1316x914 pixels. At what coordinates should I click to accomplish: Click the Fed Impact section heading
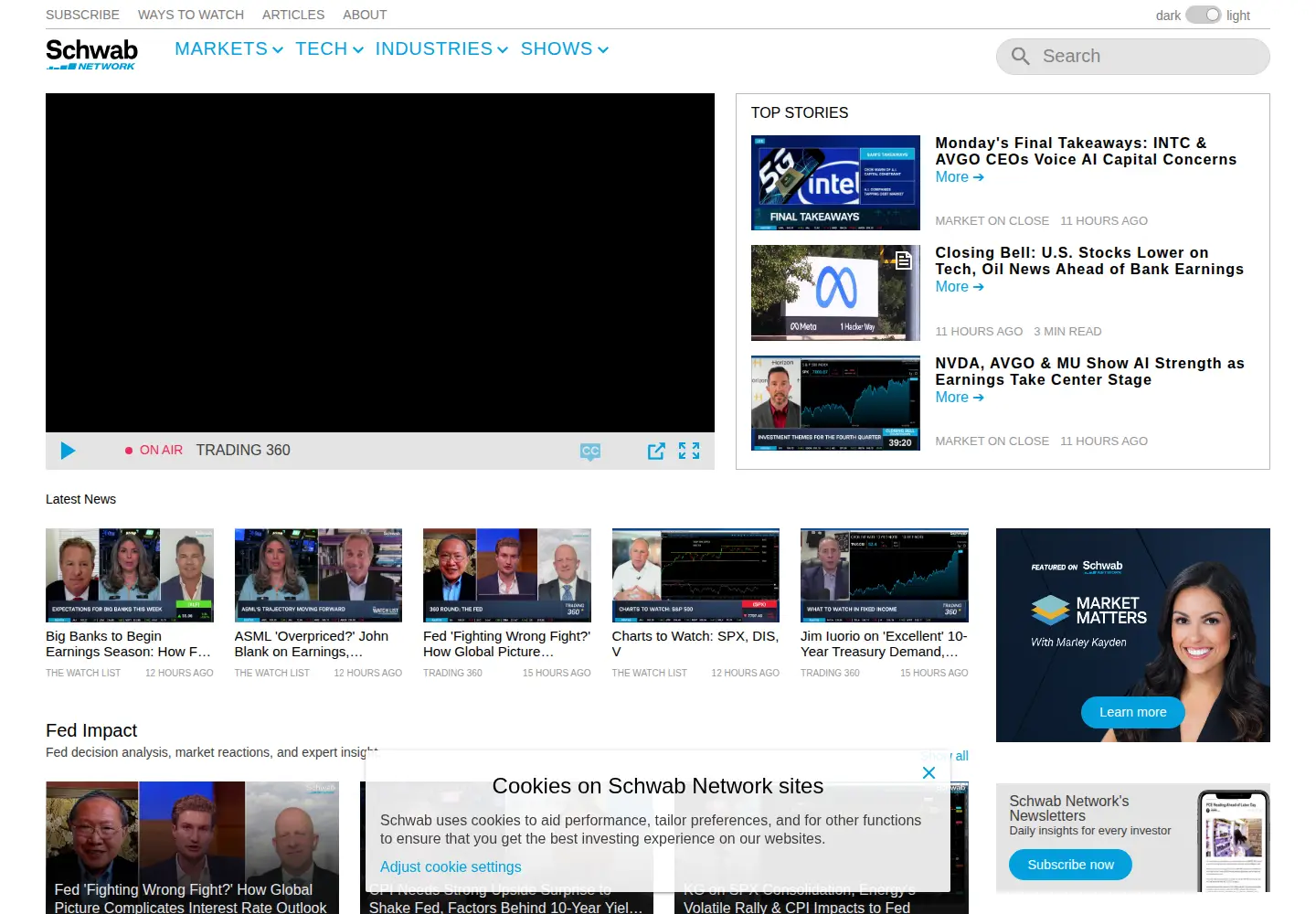91,730
